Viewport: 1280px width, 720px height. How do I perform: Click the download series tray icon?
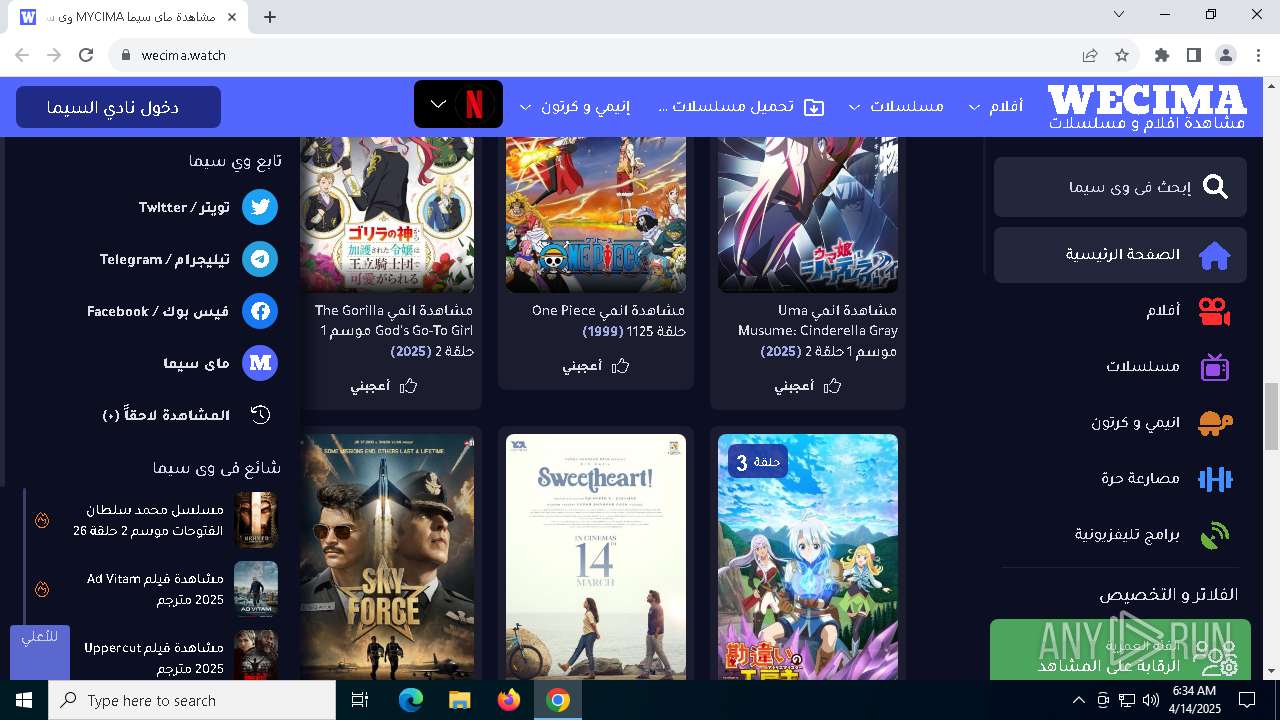tap(814, 107)
